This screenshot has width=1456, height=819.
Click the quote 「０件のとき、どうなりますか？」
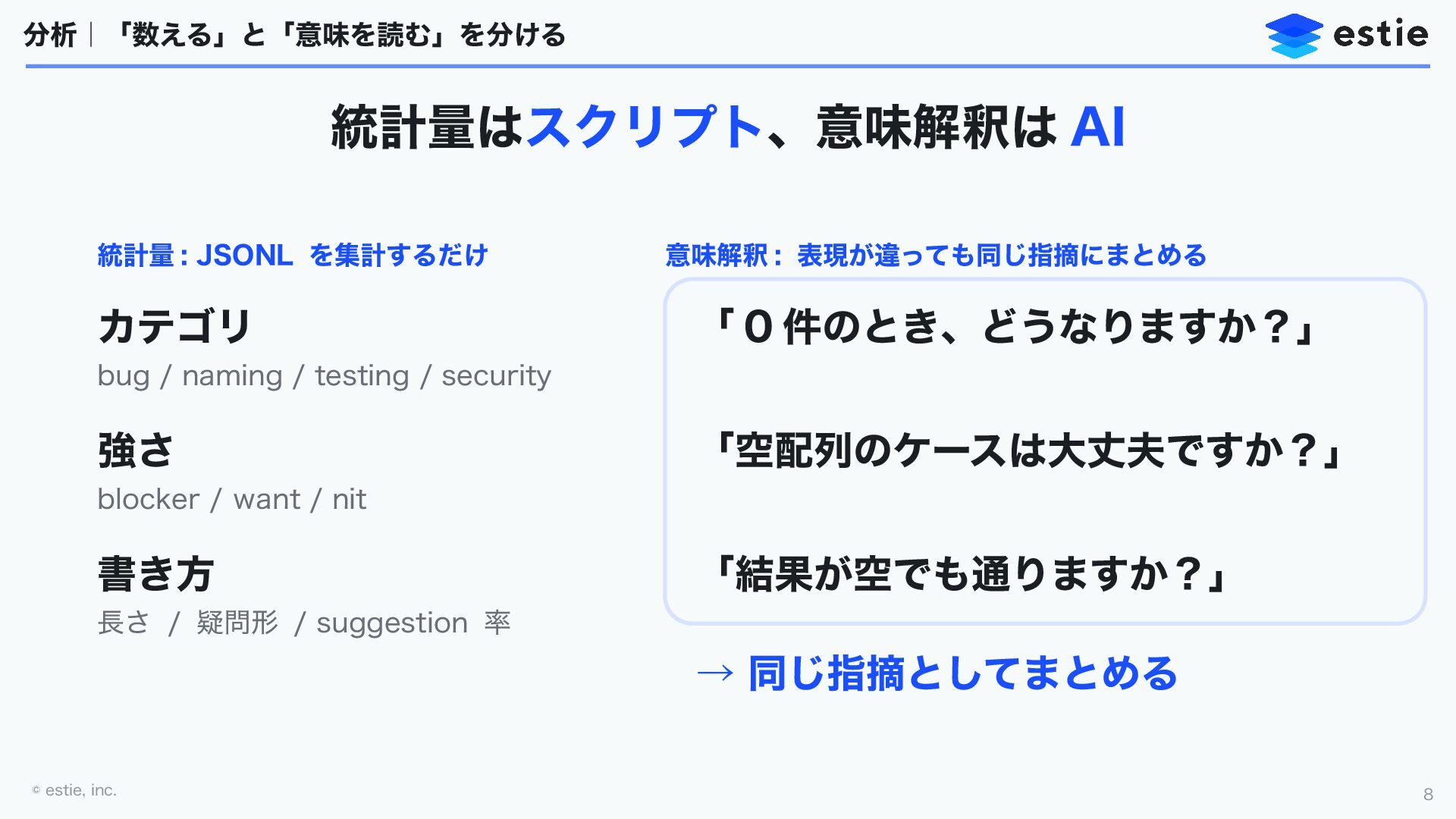pos(1013,327)
